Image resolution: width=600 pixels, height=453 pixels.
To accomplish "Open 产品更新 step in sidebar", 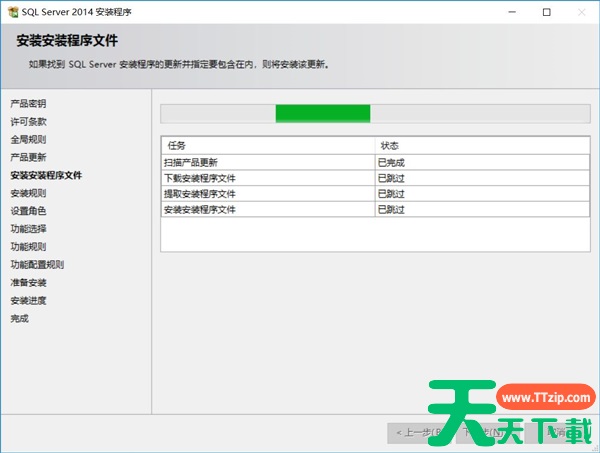I will [x=28, y=158].
